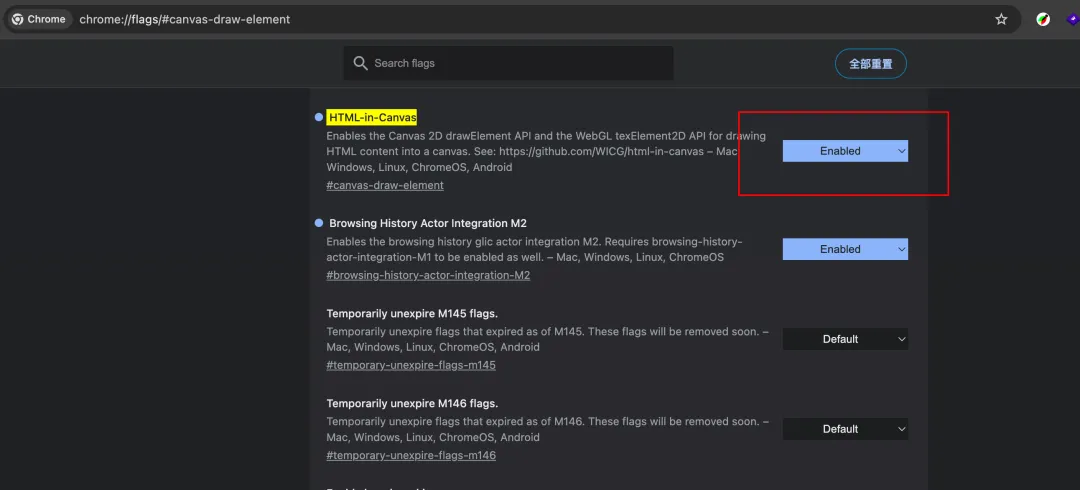Click the Chrome site info chip
The width and height of the screenshot is (1080, 490).
(40, 19)
